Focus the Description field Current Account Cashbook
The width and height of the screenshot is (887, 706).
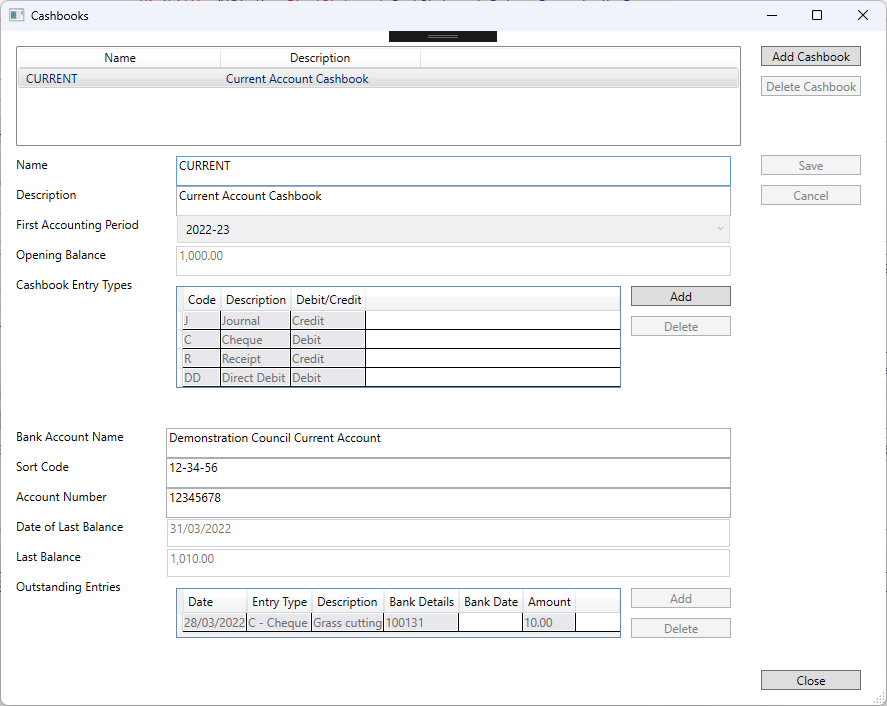pos(453,201)
